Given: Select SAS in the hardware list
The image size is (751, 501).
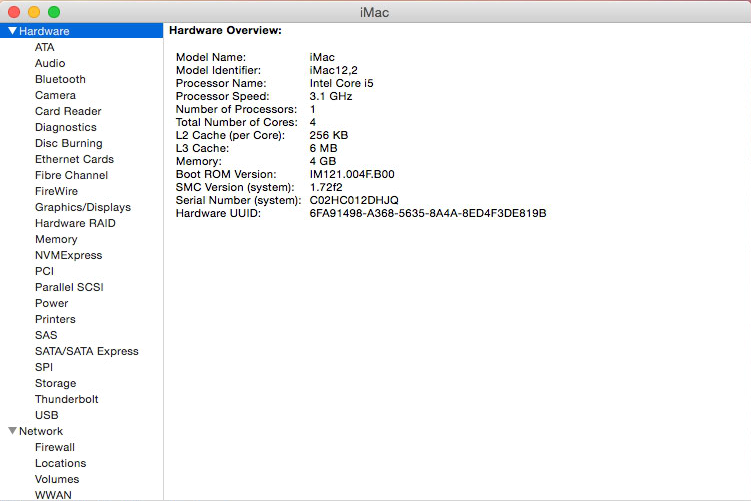Looking at the screenshot, I should [x=46, y=335].
